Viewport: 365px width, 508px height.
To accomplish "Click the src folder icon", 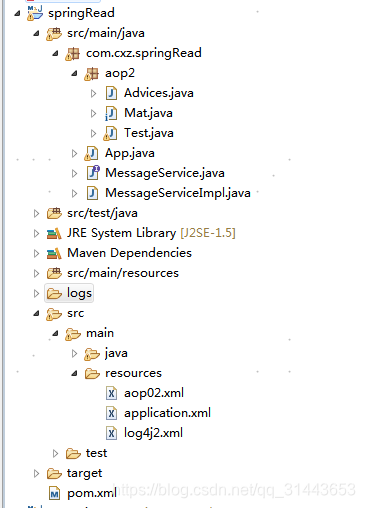I will (x=54, y=314).
